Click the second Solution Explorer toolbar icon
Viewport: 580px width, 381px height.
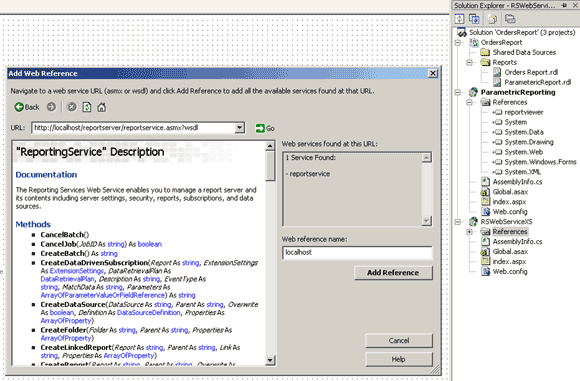(474, 18)
